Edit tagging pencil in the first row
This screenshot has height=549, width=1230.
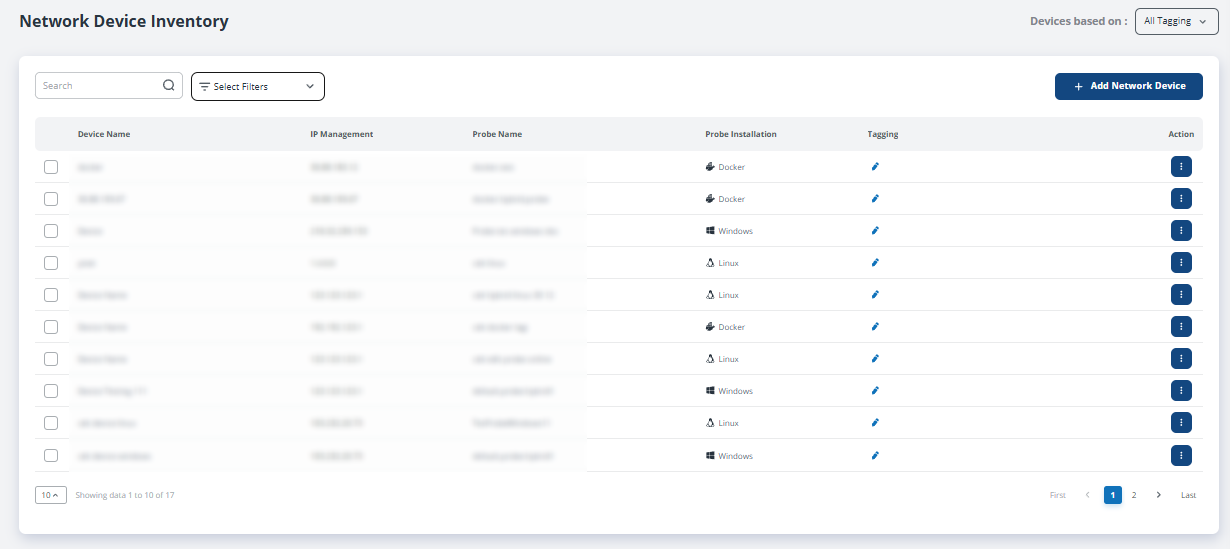coord(875,167)
